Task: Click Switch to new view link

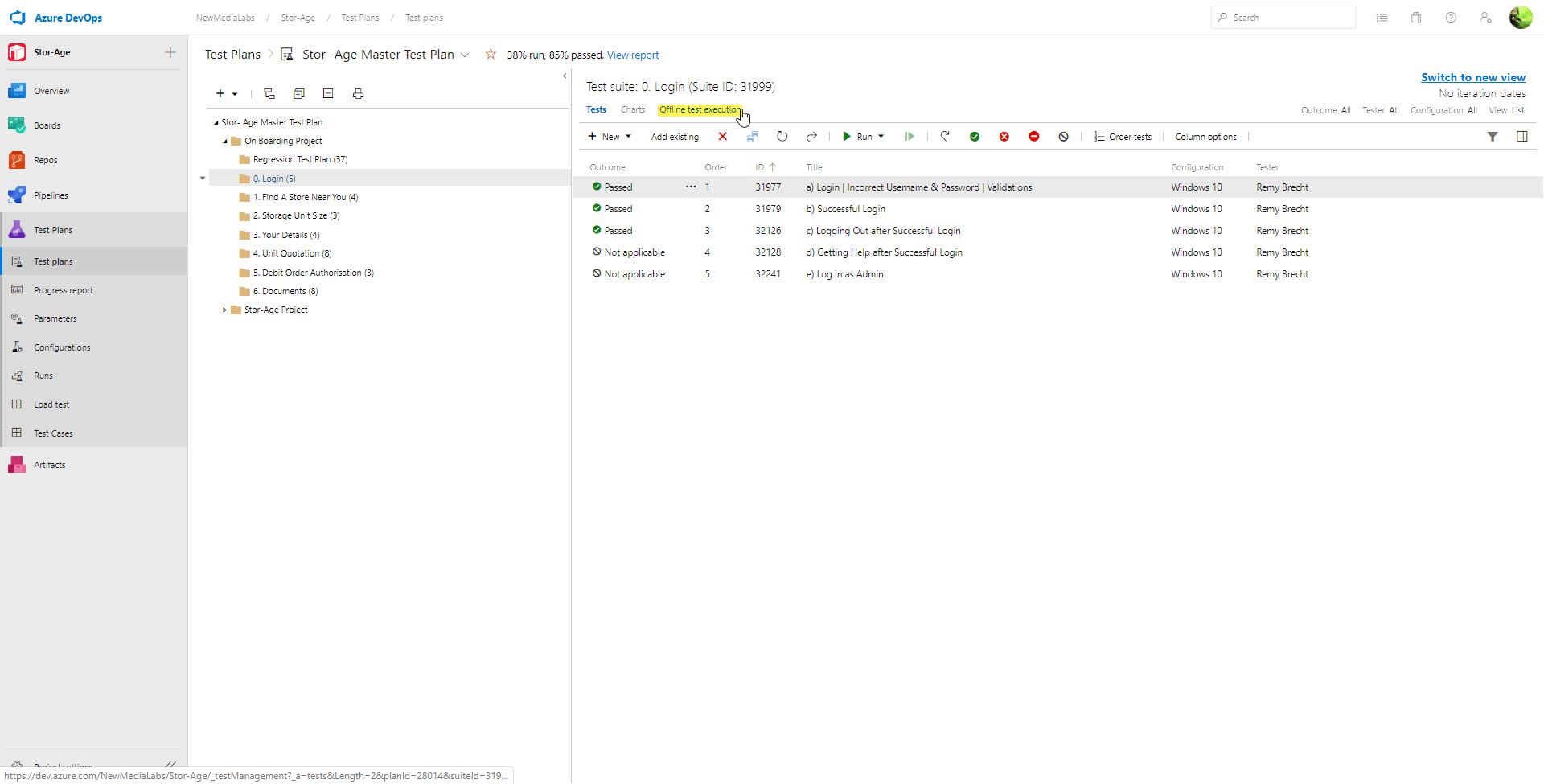Action: point(1473,77)
